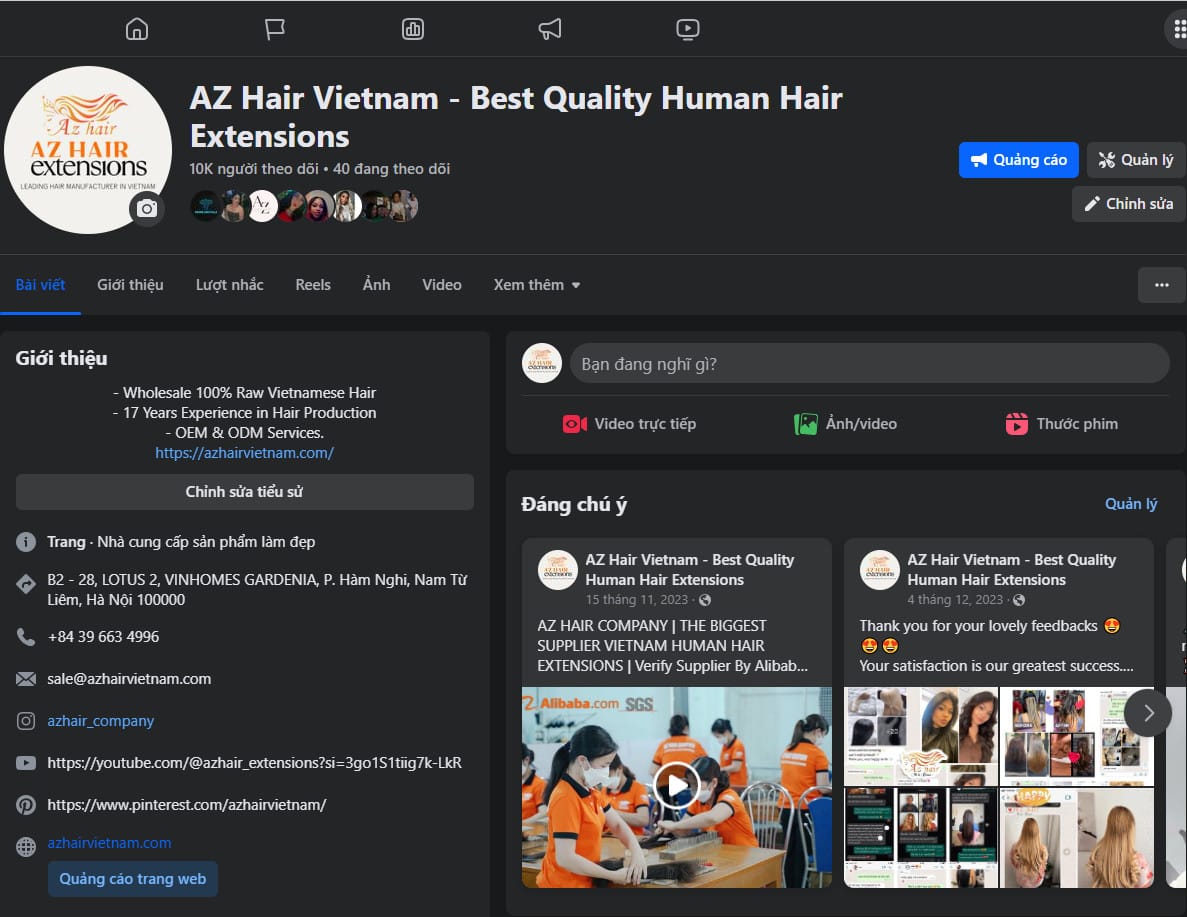Click the megaphone Ads icon in top navigation
Image resolution: width=1187 pixels, height=917 pixels.
pyautogui.click(x=549, y=29)
